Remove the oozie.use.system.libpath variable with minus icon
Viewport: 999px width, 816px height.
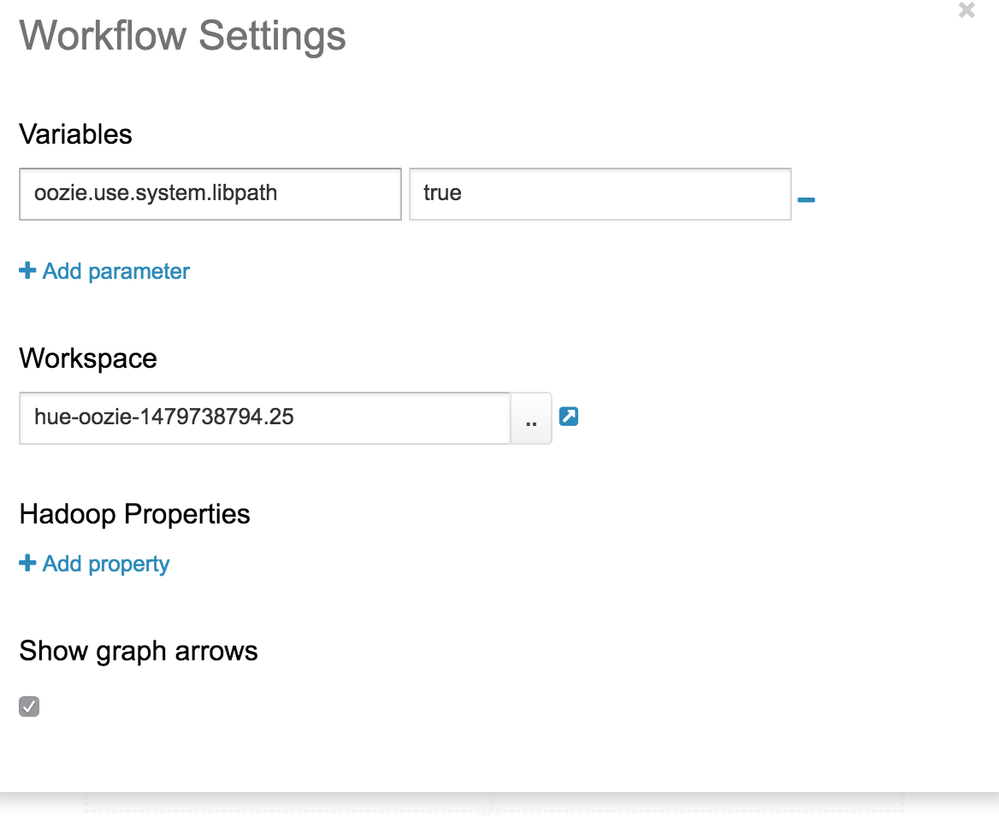click(806, 200)
